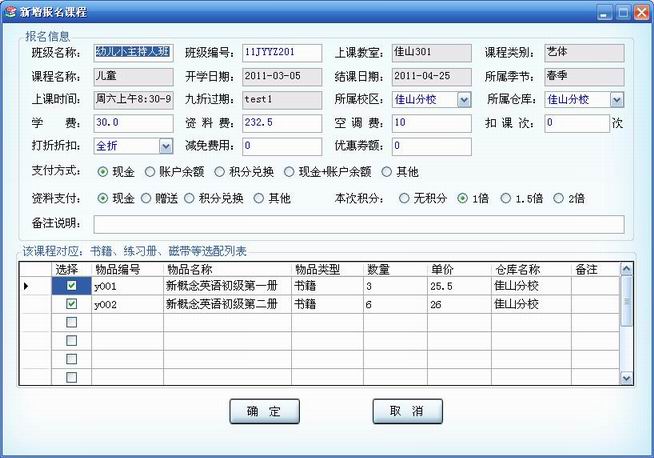Click the 备注说明 text field
The height and width of the screenshot is (458, 654).
(359, 224)
